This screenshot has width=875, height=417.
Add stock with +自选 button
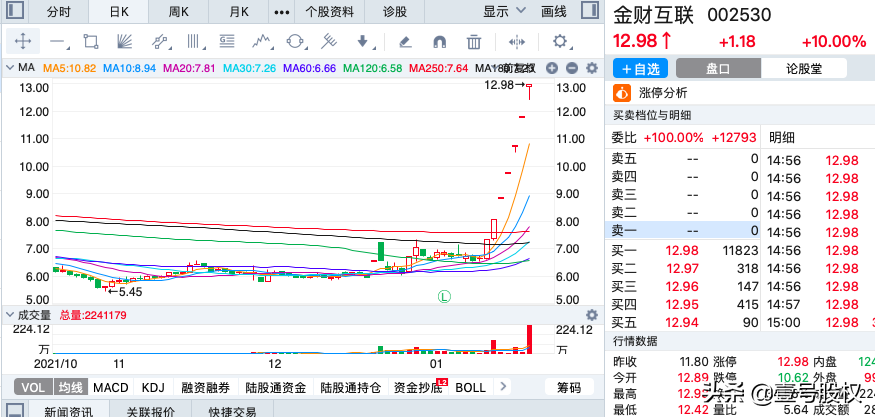[x=640, y=69]
